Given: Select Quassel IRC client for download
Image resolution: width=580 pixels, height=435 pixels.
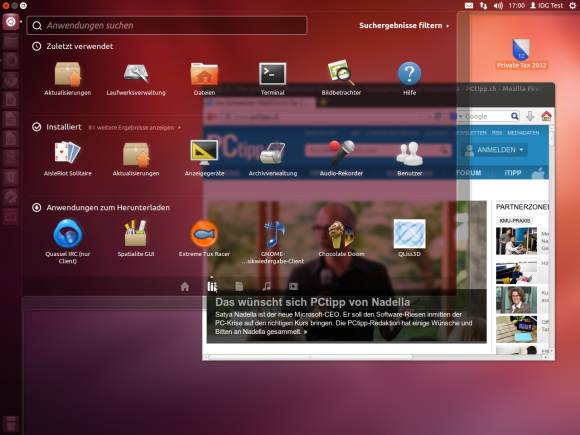Looking at the screenshot, I should pyautogui.click(x=67, y=241).
